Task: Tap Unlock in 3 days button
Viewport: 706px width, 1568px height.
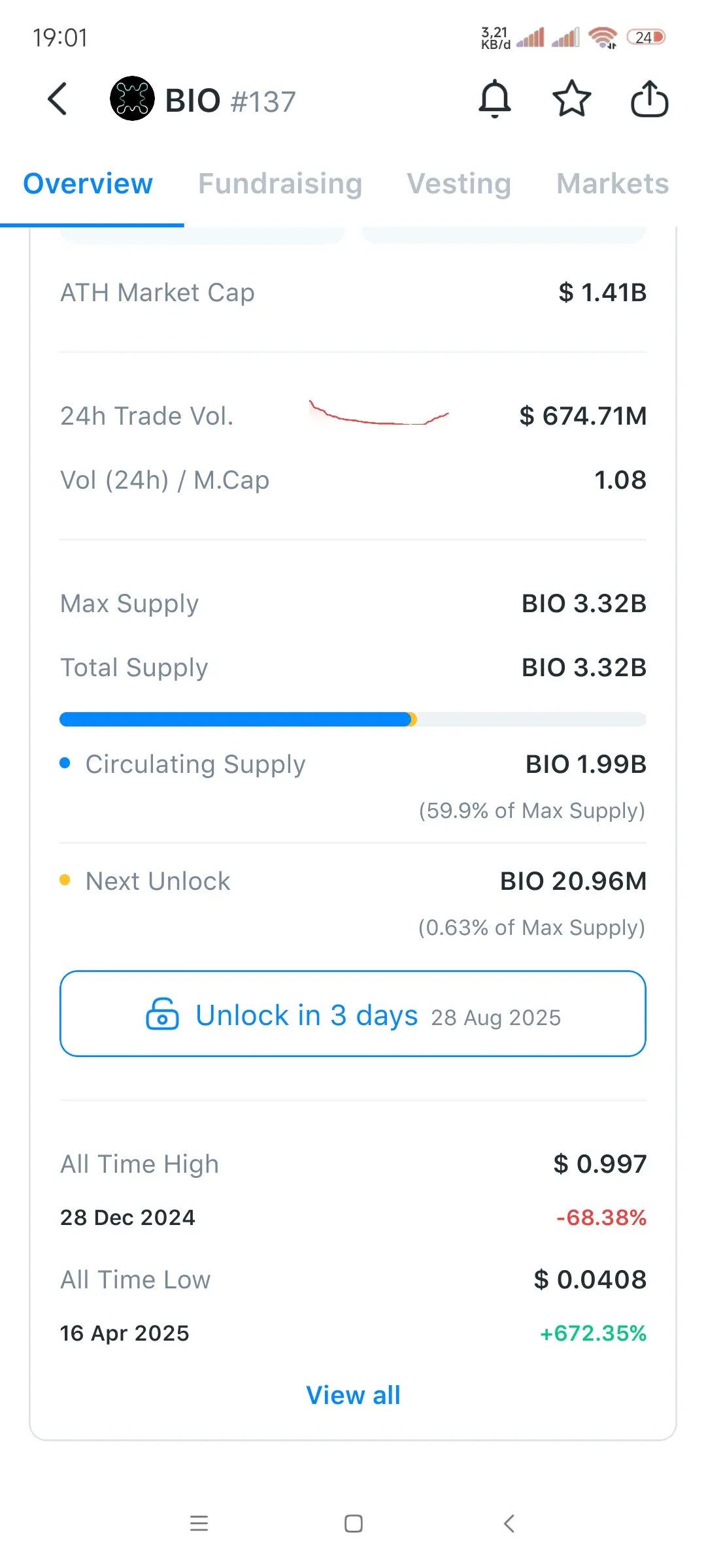Action: pos(353,1013)
